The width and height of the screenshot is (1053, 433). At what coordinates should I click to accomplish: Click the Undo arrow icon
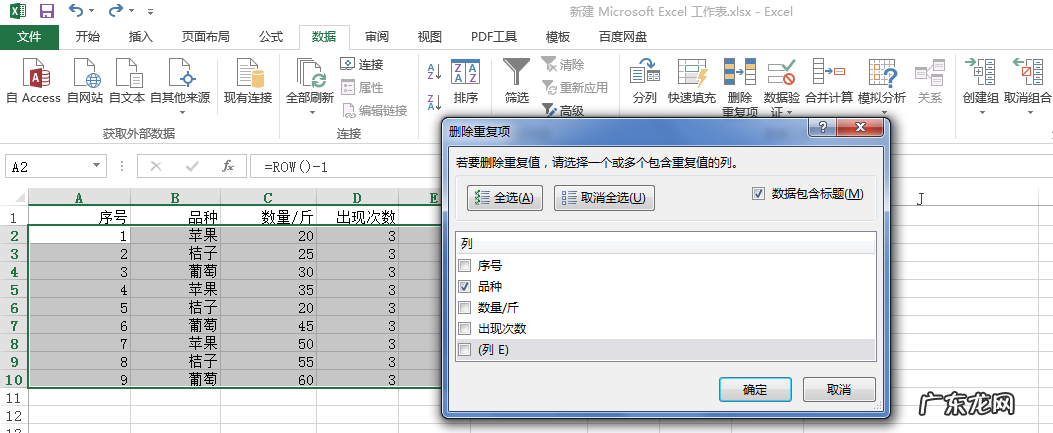point(77,11)
